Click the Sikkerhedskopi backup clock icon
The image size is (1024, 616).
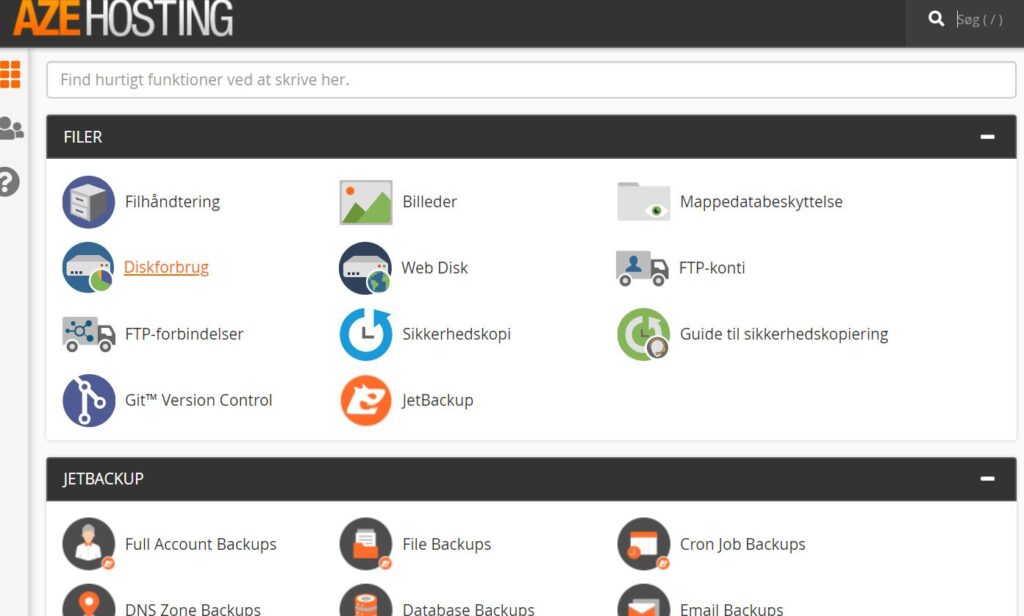(366, 334)
